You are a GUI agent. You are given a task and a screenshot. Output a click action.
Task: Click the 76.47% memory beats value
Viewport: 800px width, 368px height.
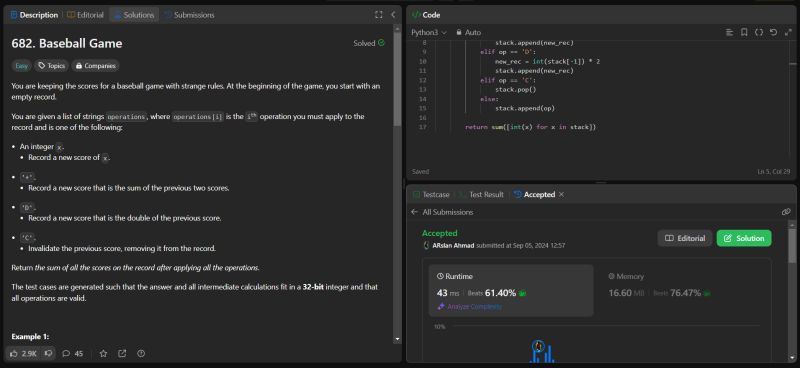[685, 293]
